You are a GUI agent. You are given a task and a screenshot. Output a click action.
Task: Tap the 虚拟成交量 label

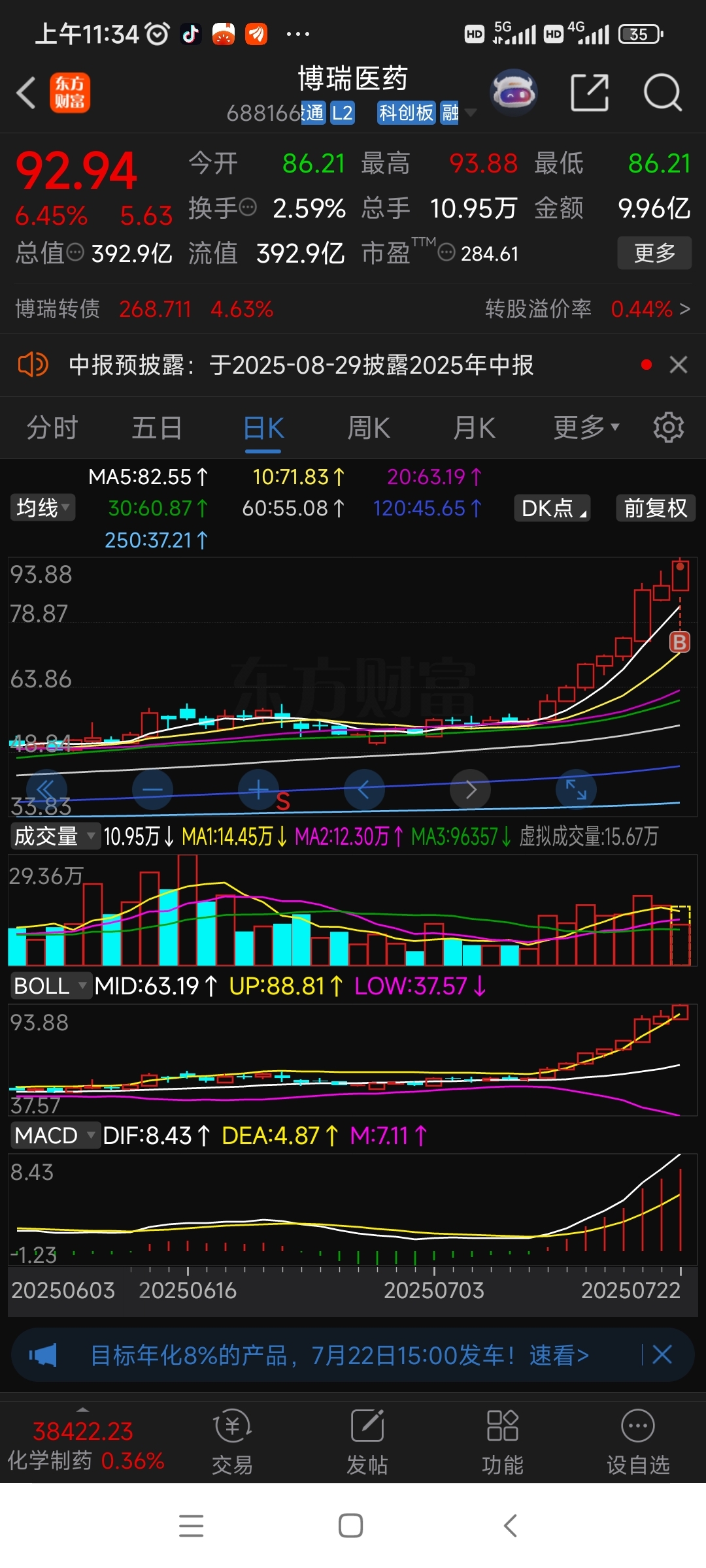pyautogui.click(x=588, y=836)
